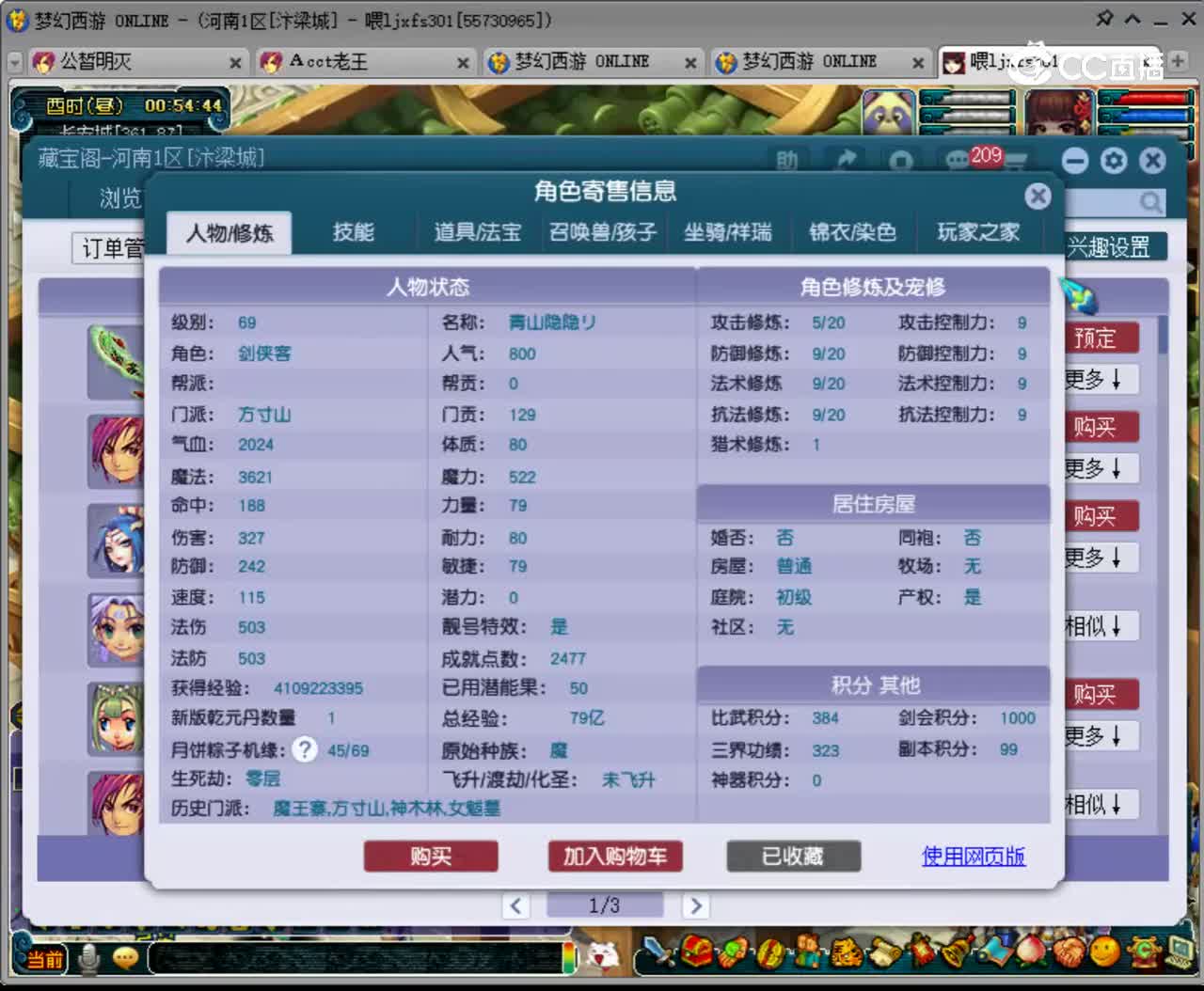This screenshot has height=991, width=1204.
Task: Toggle the microphone voice button
Action: pos(89,958)
